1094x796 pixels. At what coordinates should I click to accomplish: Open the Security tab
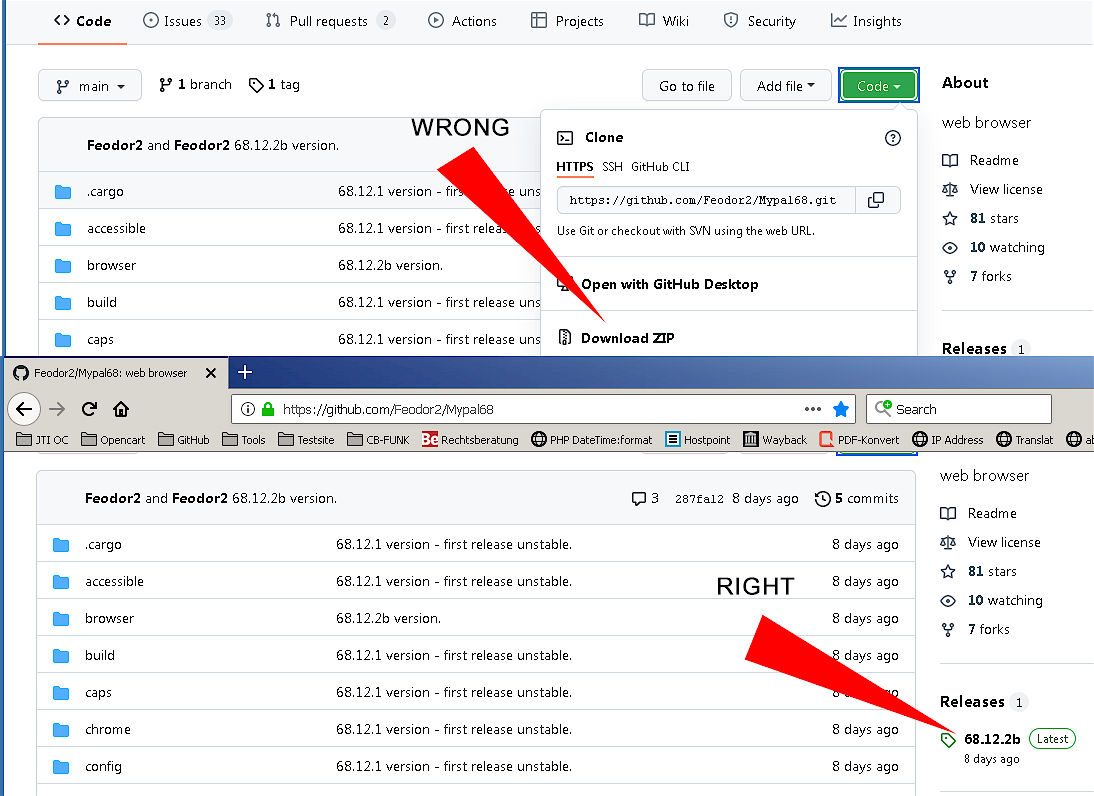pos(760,21)
